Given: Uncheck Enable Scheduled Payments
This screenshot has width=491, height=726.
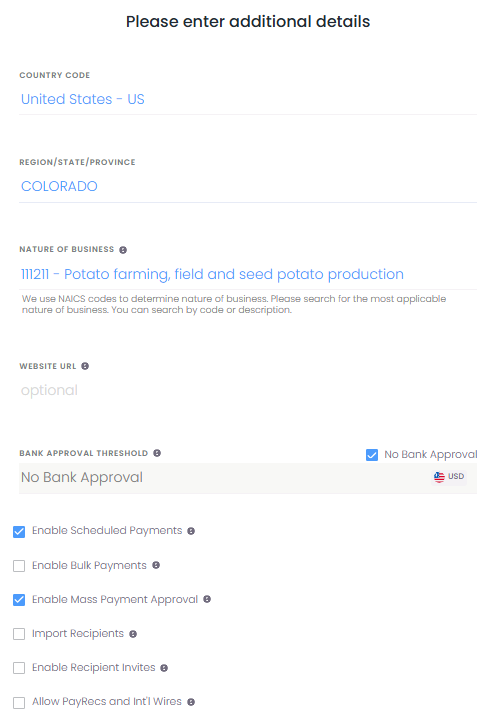Looking at the screenshot, I should [x=19, y=532].
